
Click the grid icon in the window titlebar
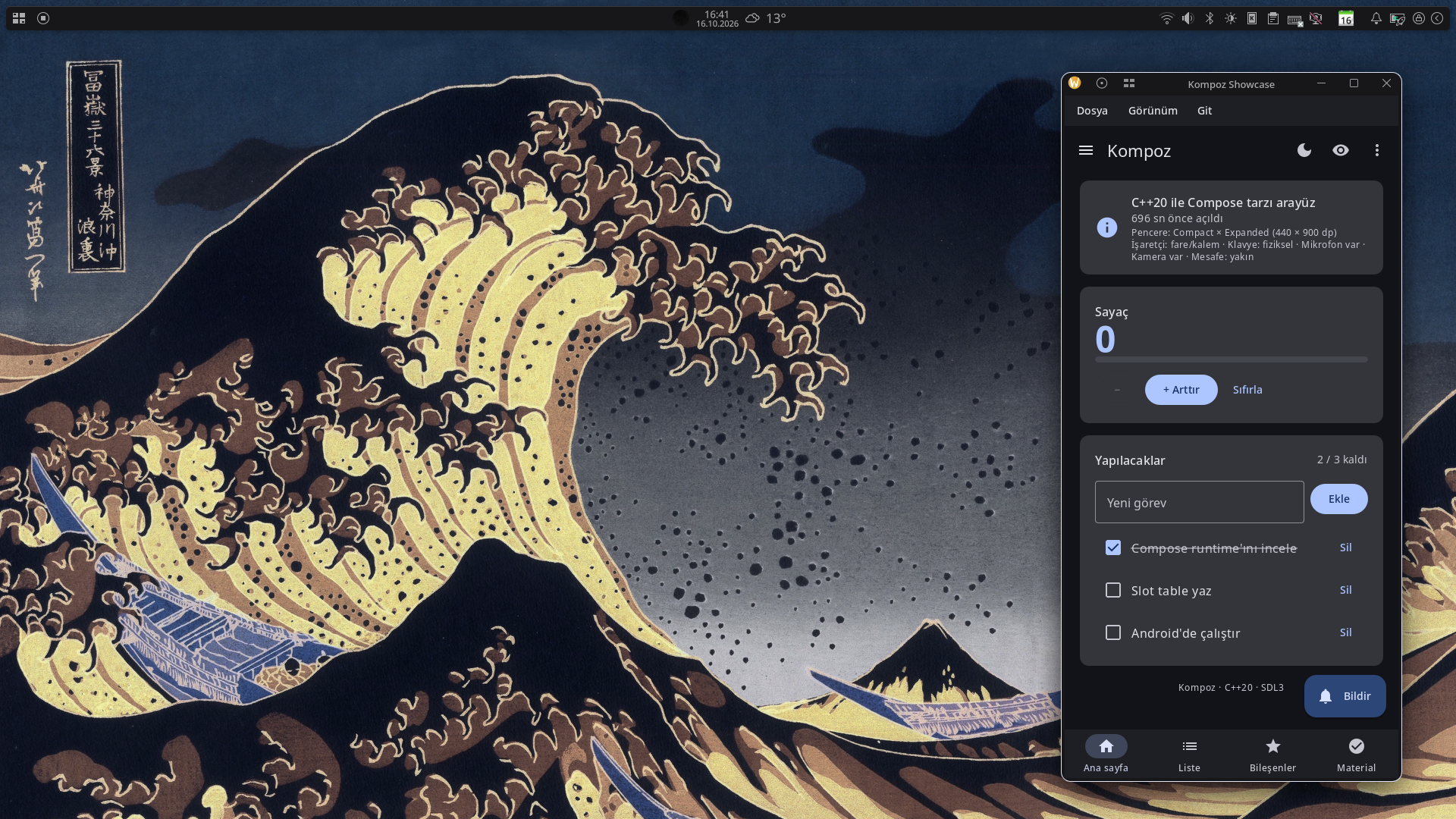tap(1129, 83)
